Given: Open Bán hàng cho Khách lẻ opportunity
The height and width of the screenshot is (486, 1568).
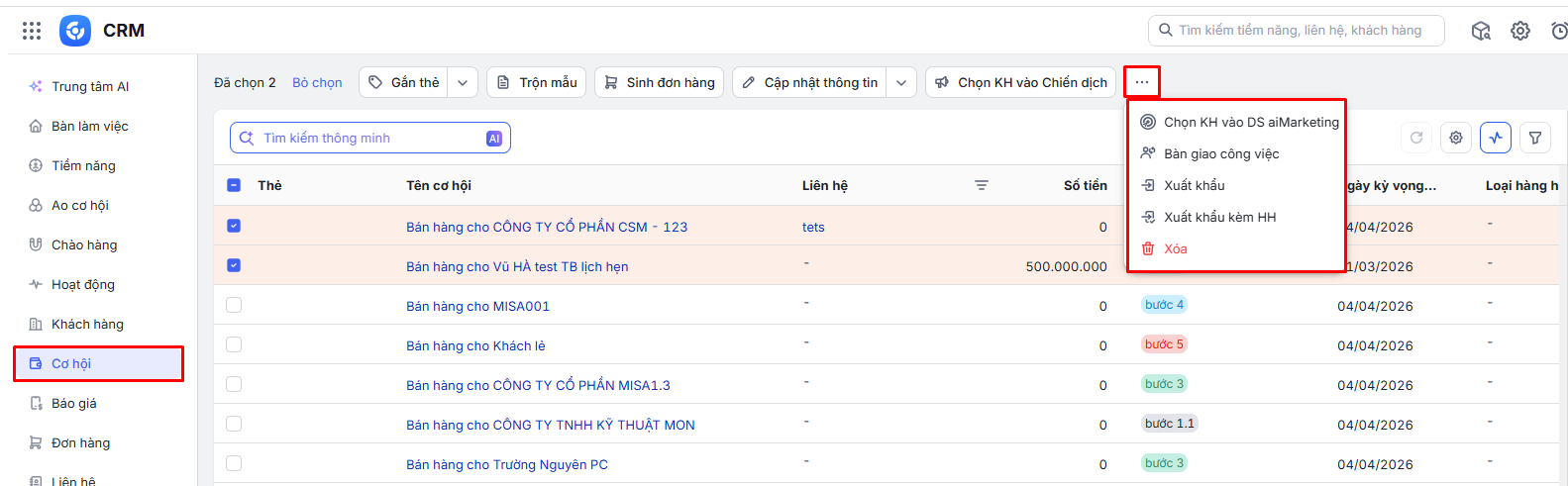Looking at the screenshot, I should (x=475, y=345).
